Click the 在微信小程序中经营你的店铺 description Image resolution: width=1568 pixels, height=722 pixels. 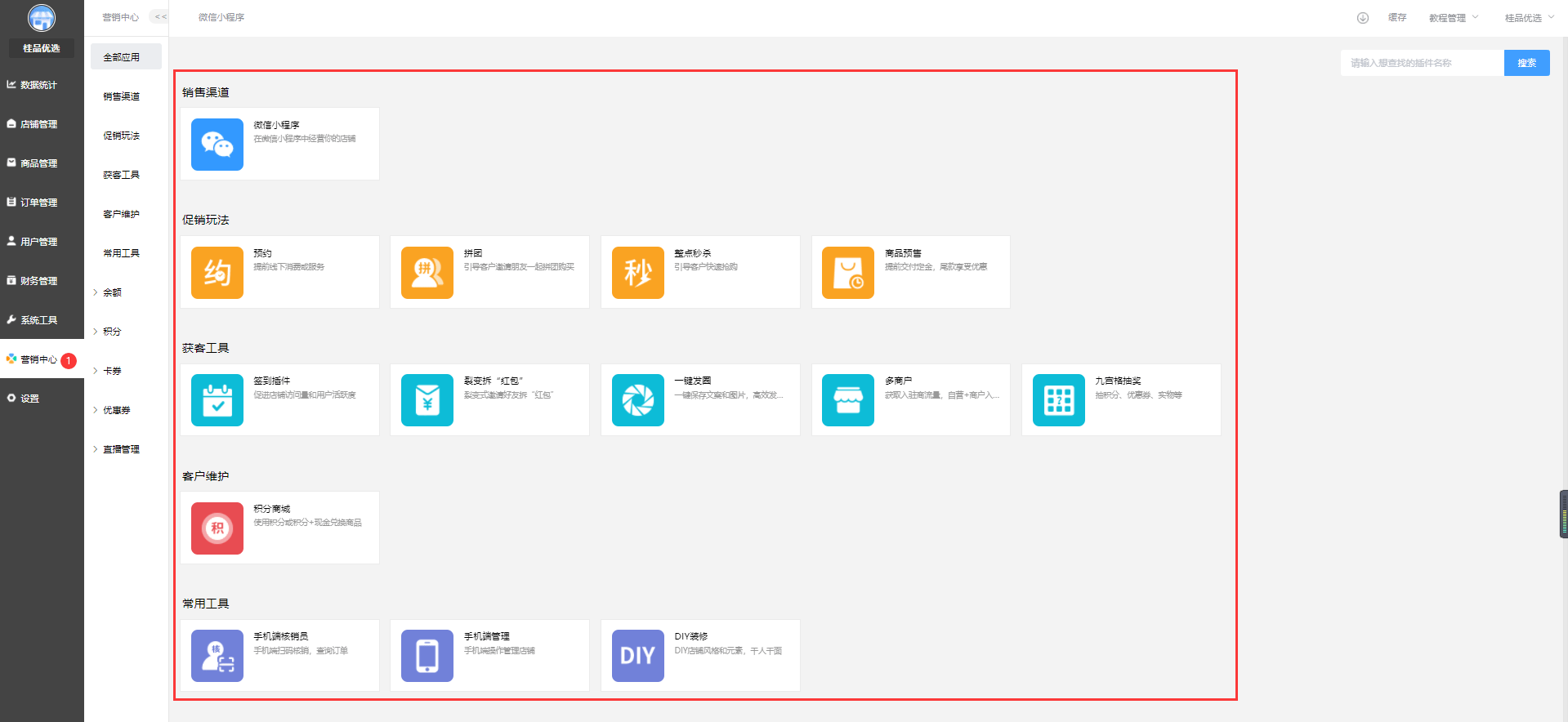click(x=305, y=139)
